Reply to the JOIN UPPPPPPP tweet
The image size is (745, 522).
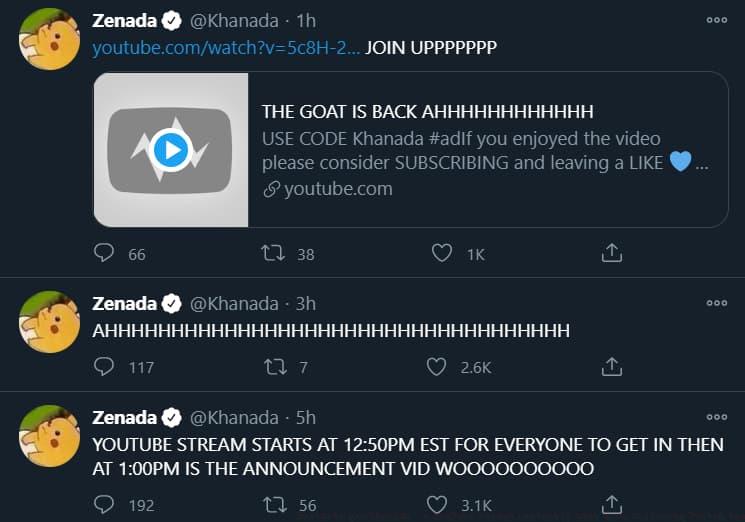[105, 253]
